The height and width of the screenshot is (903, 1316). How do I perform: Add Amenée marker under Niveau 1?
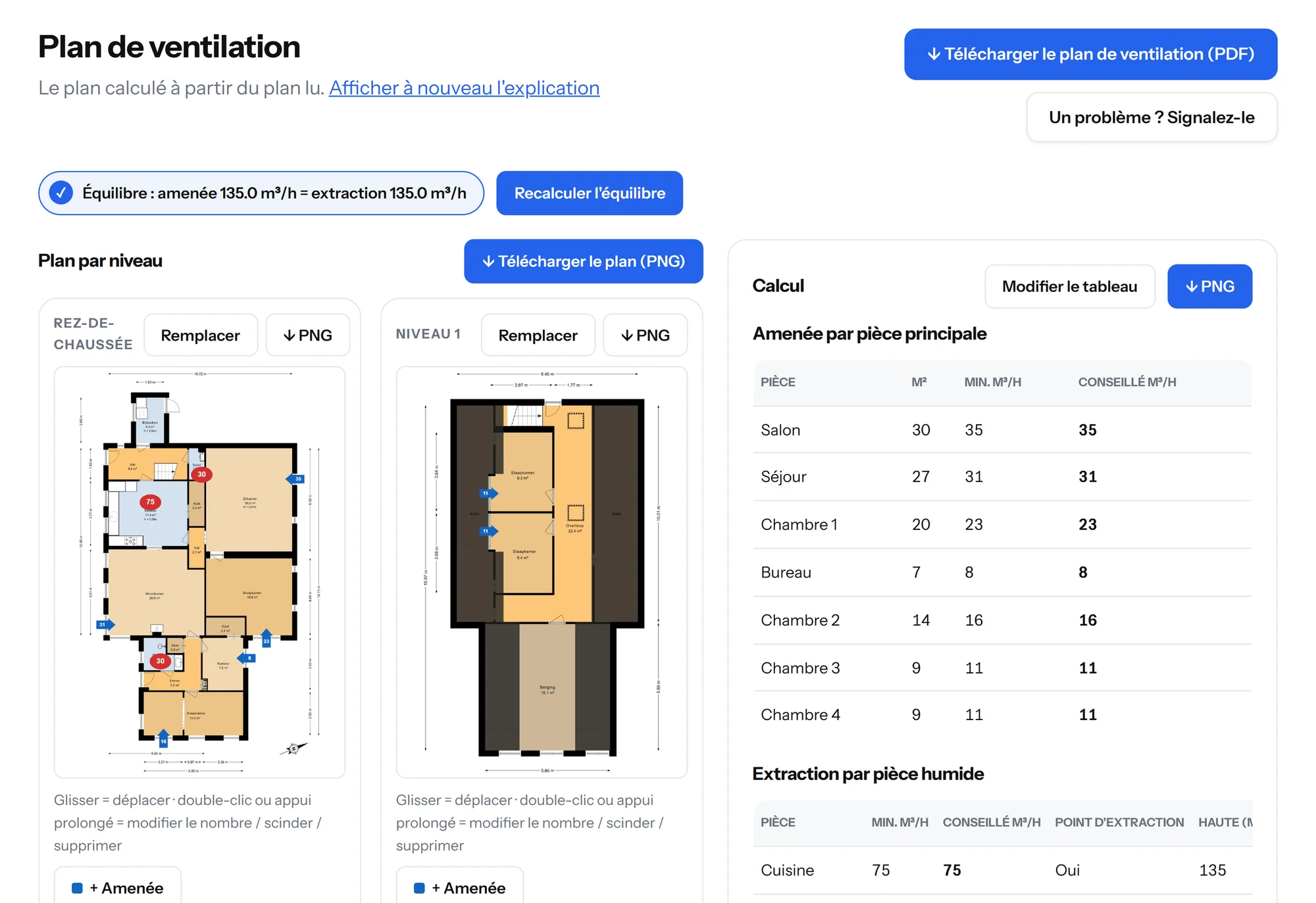click(x=460, y=887)
